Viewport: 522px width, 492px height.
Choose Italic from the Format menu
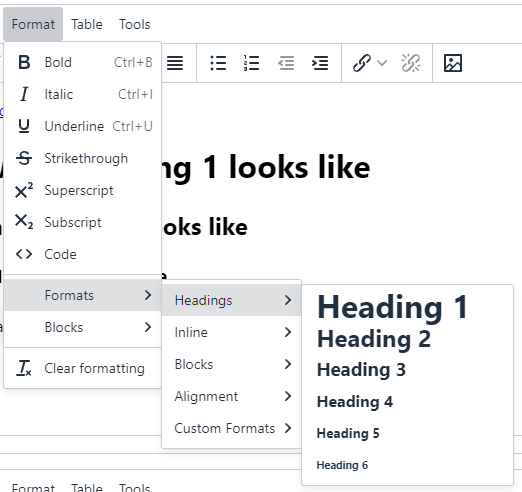(x=83, y=94)
